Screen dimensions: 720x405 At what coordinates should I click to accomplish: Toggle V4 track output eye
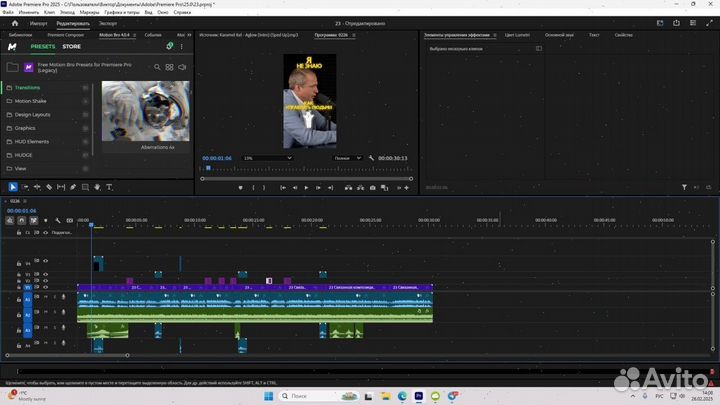[45, 261]
